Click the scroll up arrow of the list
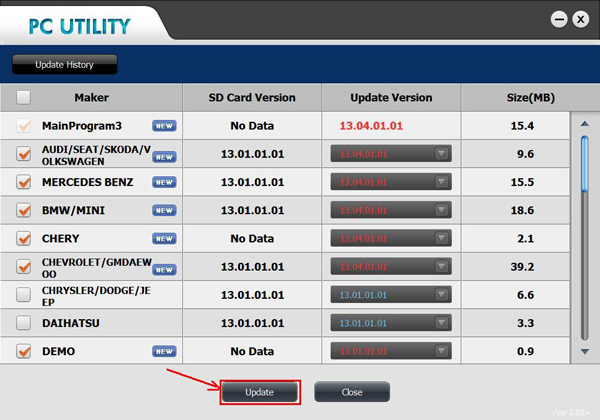This screenshot has height=420, width=600. coord(585,124)
